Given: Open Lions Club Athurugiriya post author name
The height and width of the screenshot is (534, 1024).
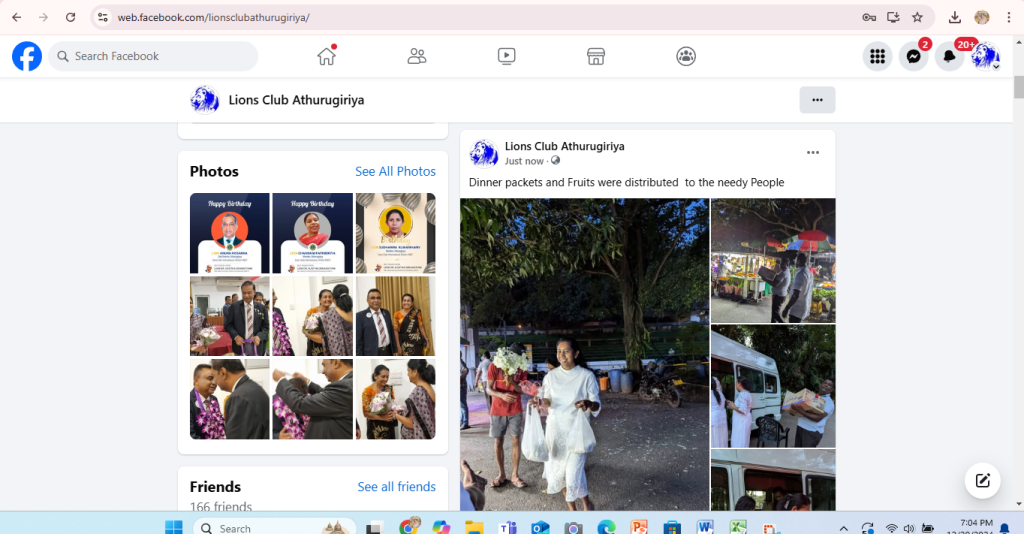Looking at the screenshot, I should coord(564,146).
